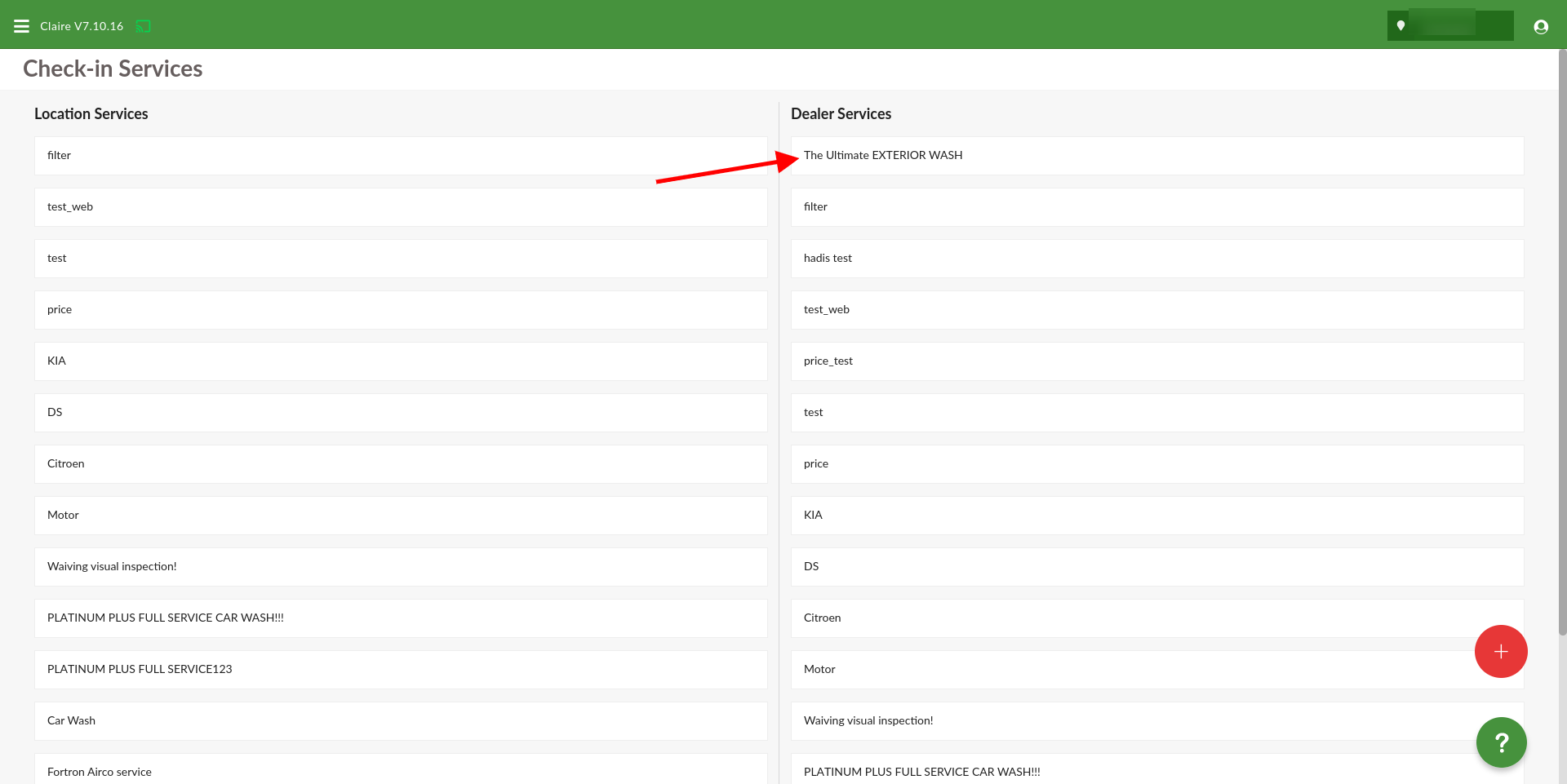Open the Car Wash location service

400,721
